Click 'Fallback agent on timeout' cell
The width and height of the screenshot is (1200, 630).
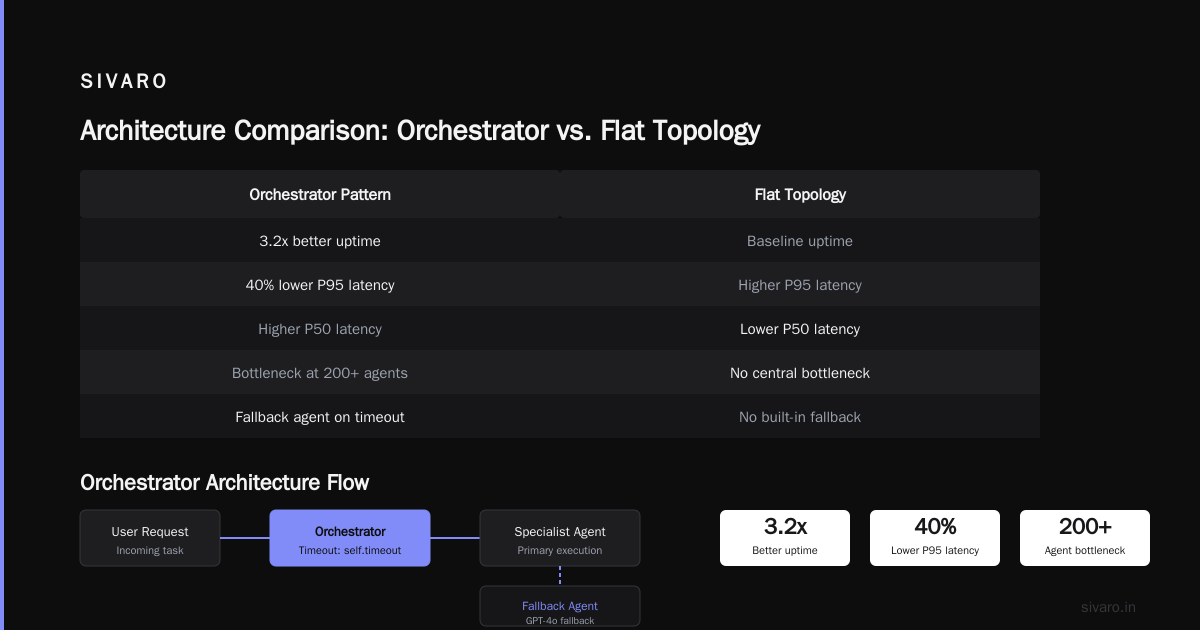click(320, 417)
